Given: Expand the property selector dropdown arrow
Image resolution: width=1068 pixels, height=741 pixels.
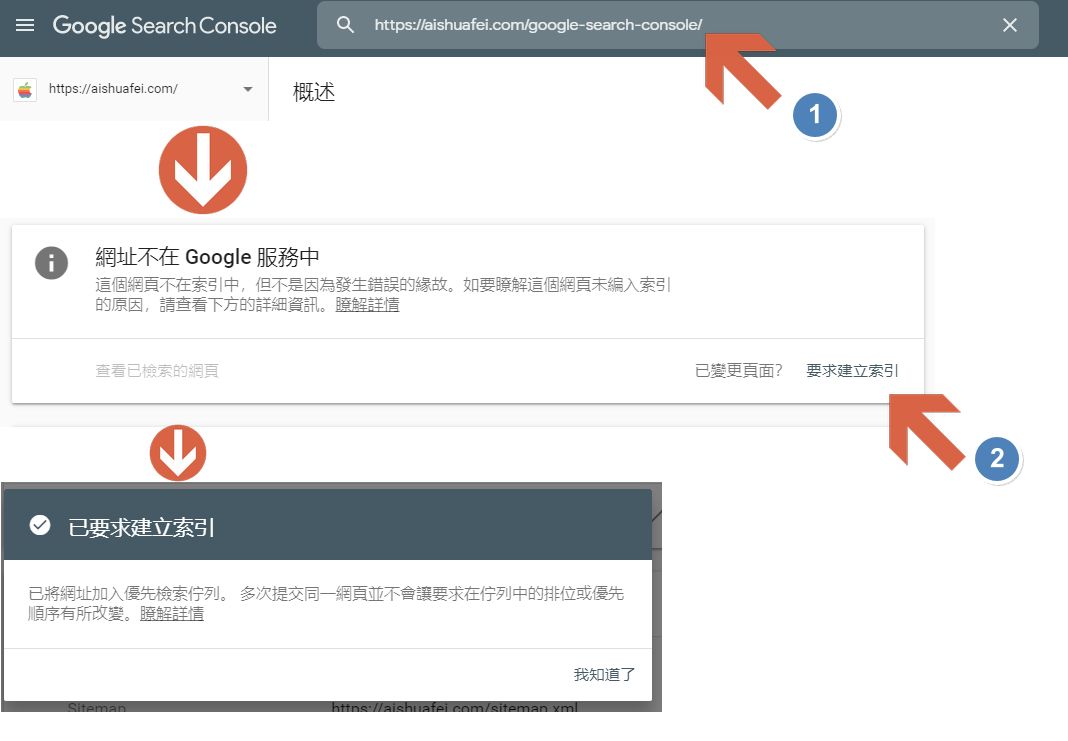Looking at the screenshot, I should [247, 89].
